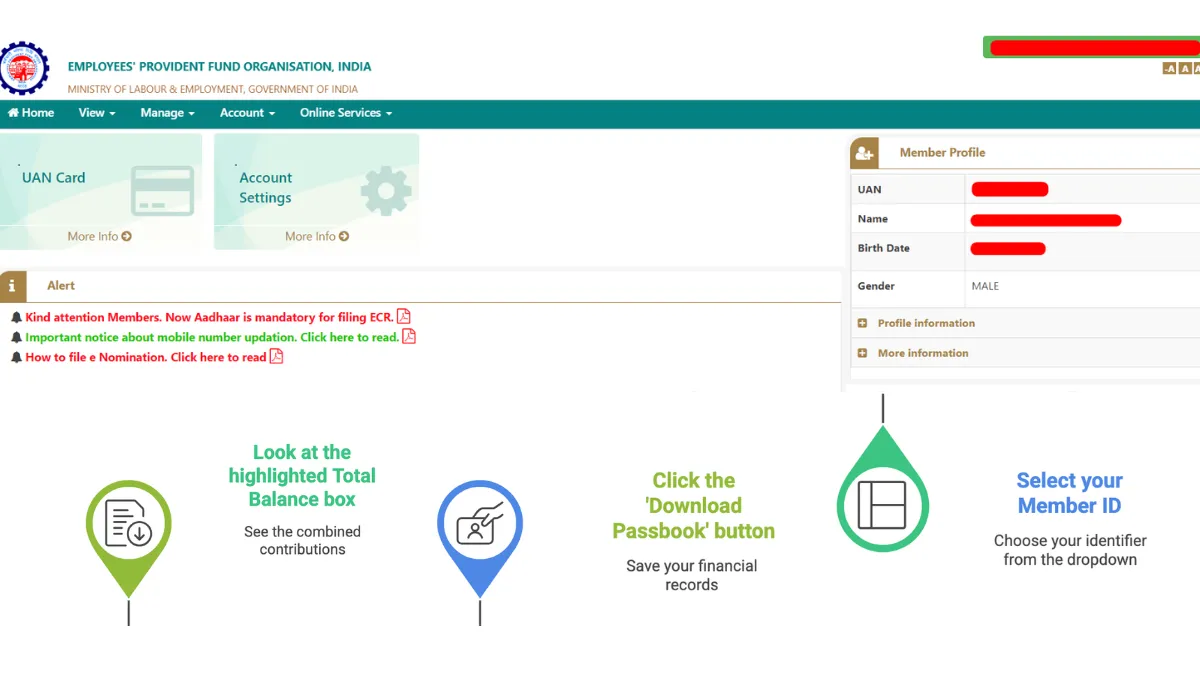Click Employees' Provident Fund Organisation title
Viewport: 1200px width, 675px height.
pos(219,67)
